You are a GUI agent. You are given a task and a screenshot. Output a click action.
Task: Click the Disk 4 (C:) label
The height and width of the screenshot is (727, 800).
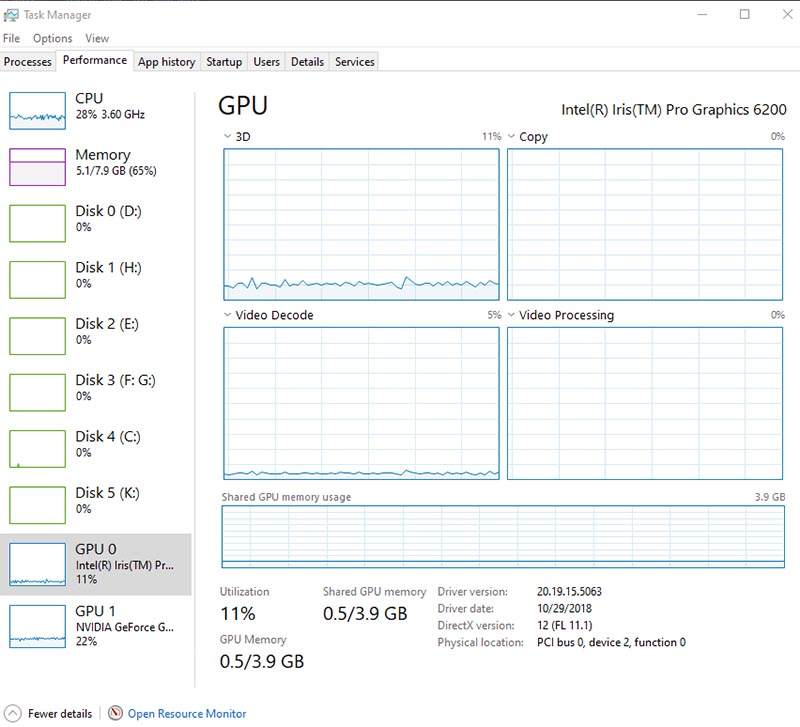[108, 437]
